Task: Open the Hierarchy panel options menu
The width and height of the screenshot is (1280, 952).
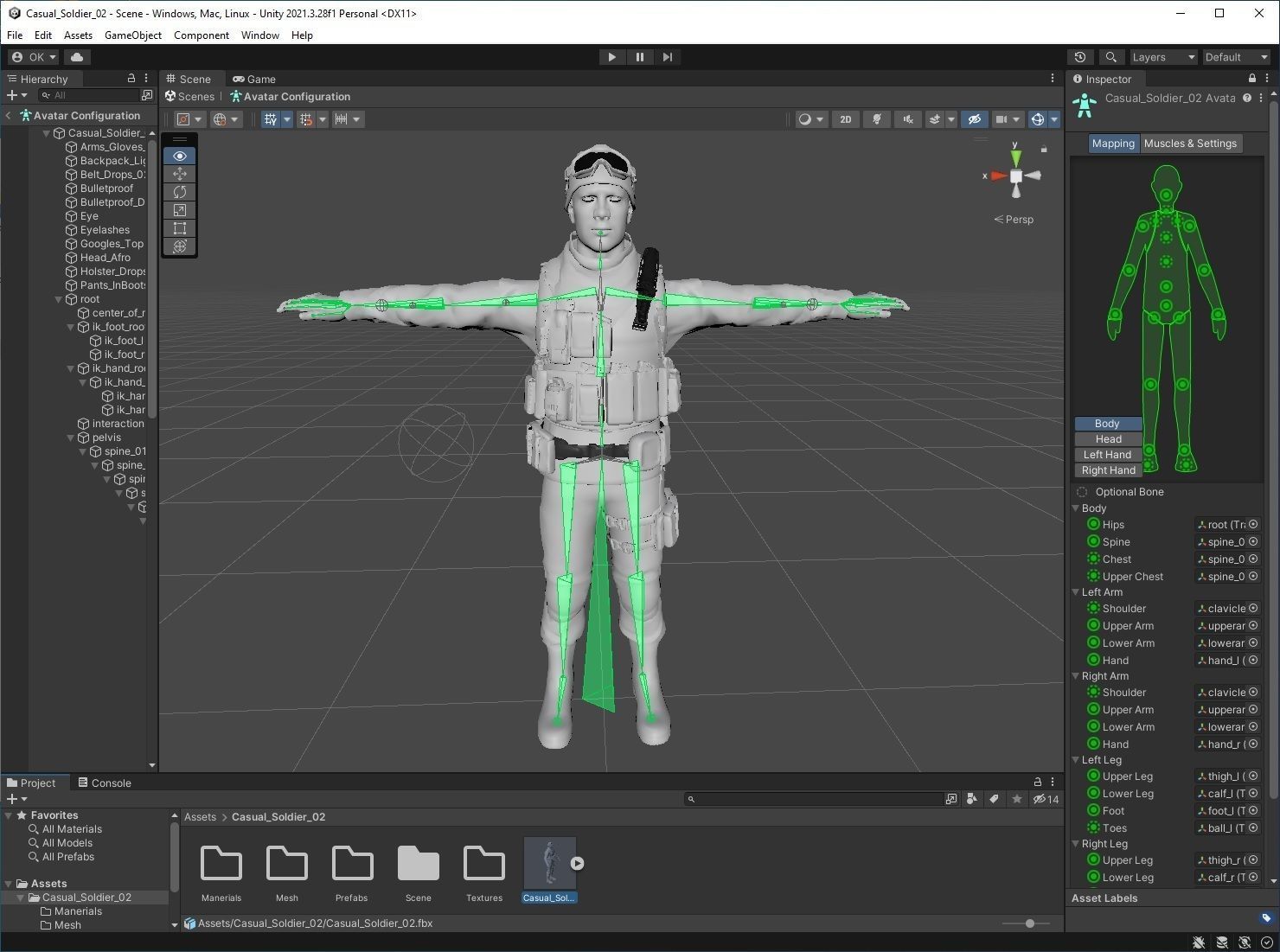Action: 146,78
